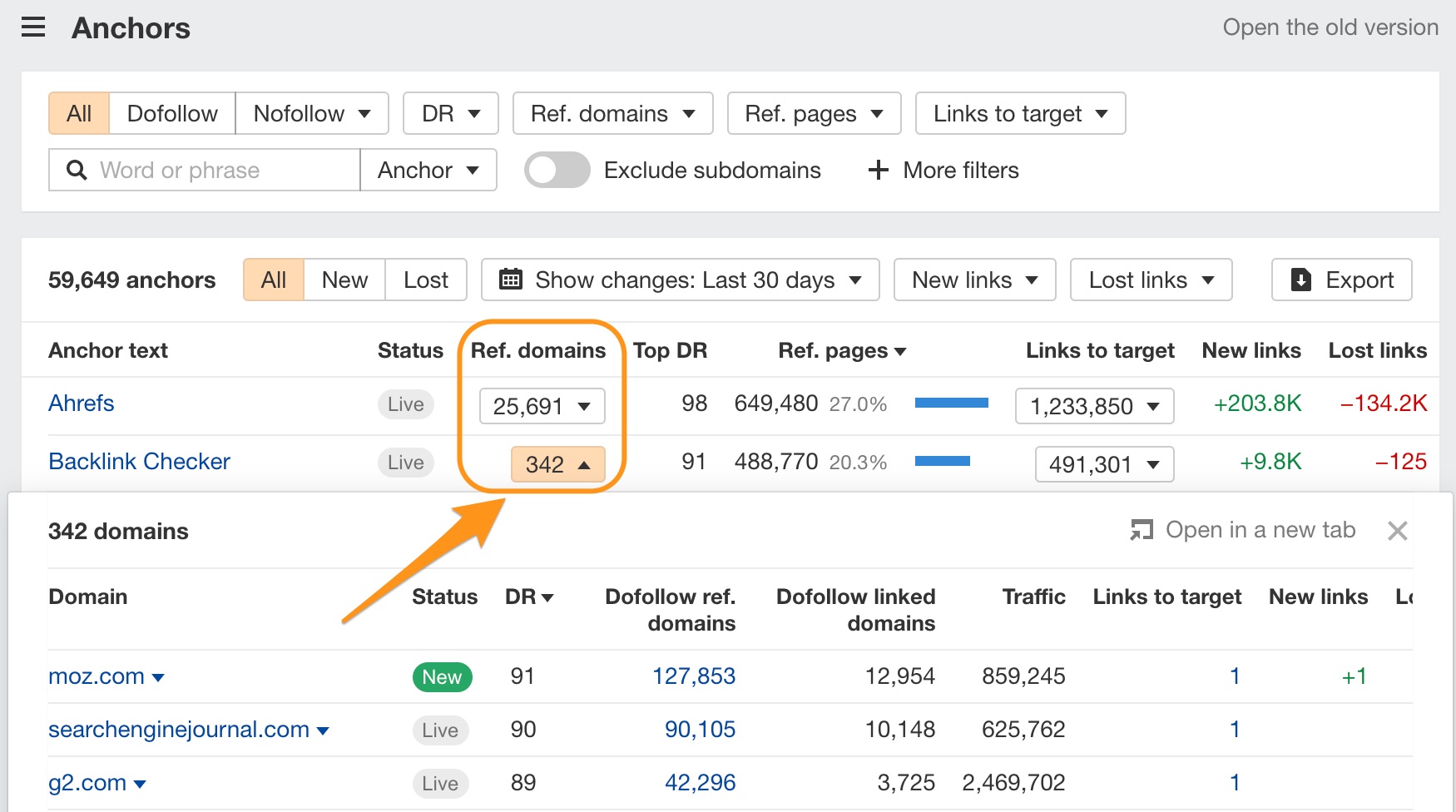Viewport: 1456px width, 812px height.
Task: Open the Links to target filter dropdown
Action: pos(1020,113)
